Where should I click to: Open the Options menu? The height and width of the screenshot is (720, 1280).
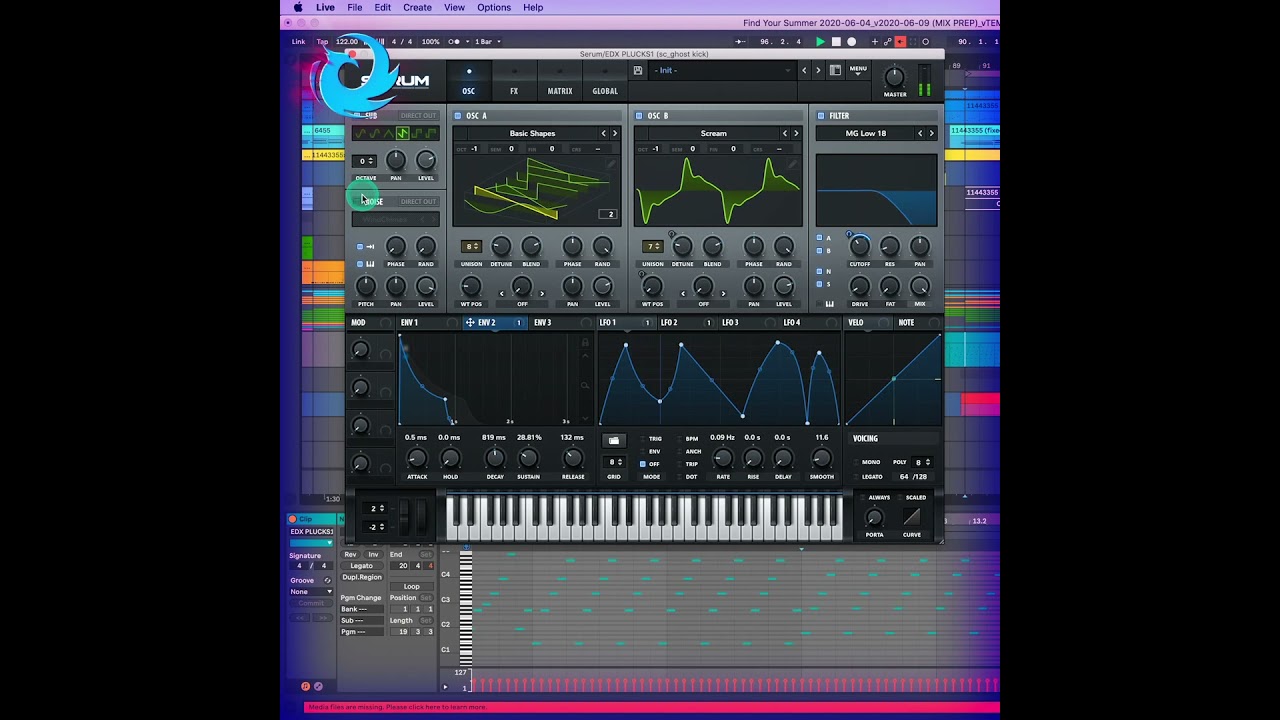tap(494, 7)
